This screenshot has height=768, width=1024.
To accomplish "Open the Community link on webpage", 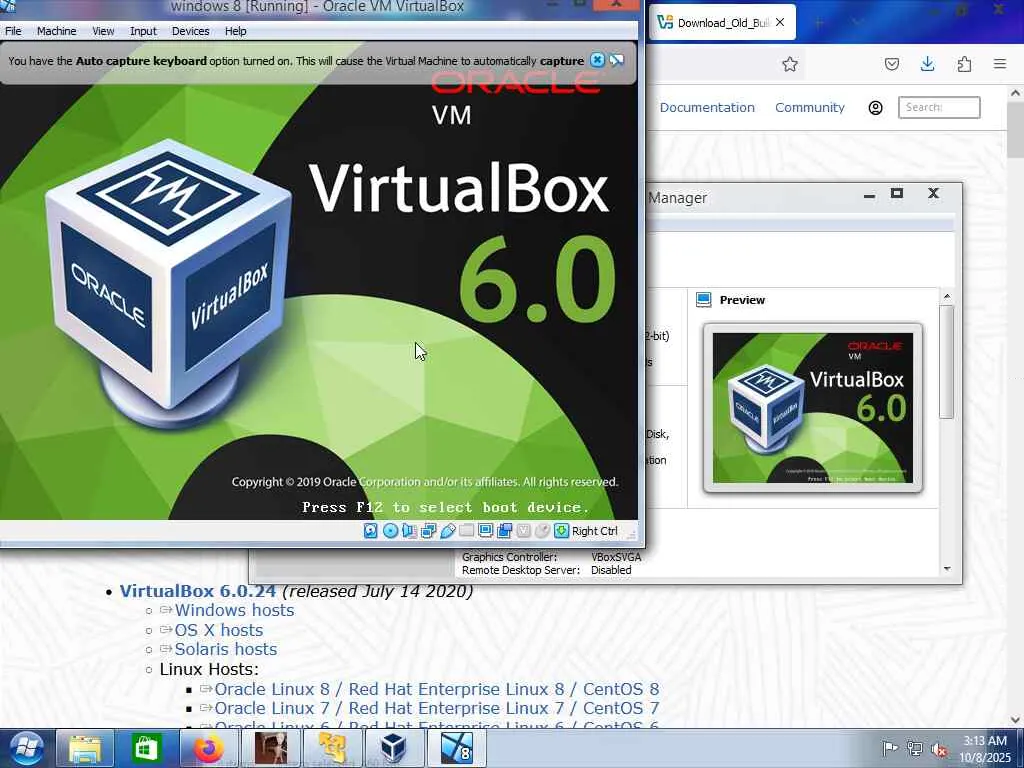I will [x=809, y=107].
